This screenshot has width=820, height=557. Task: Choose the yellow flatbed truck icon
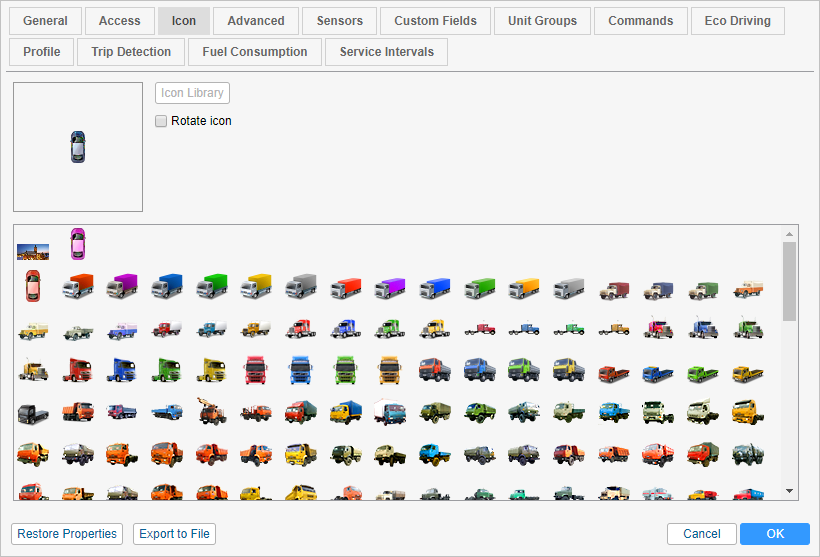coord(748,374)
